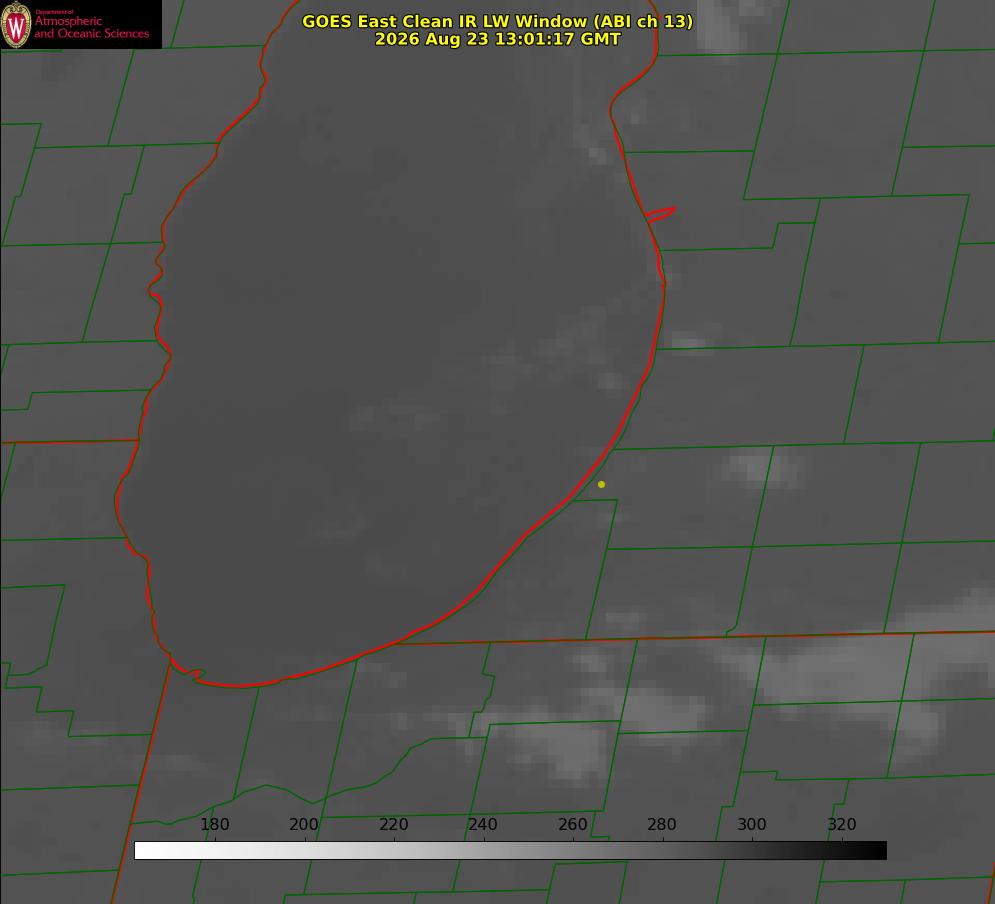Viewport: 995px width, 904px height.
Task: Click the small red hook-shaped inlet on the east shoreline
Action: [661, 214]
